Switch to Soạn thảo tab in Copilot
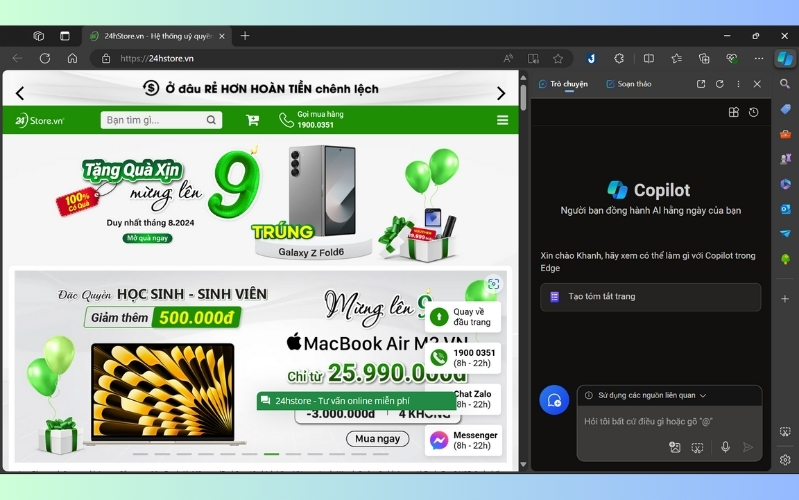Image resolution: width=799 pixels, height=500 pixels. click(628, 84)
